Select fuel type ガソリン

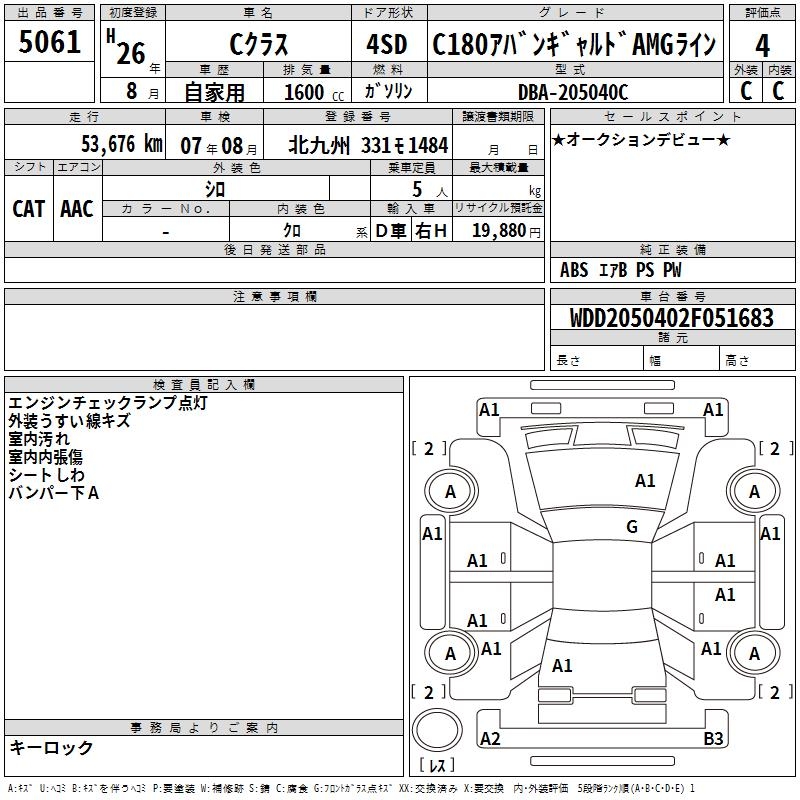click(388, 91)
